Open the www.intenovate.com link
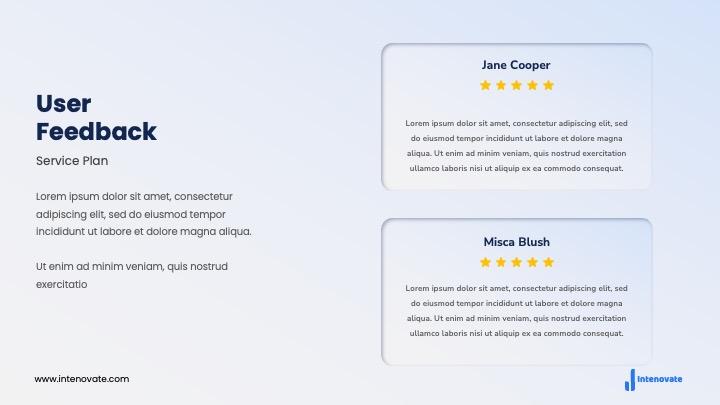720x405 pixels. coord(82,379)
